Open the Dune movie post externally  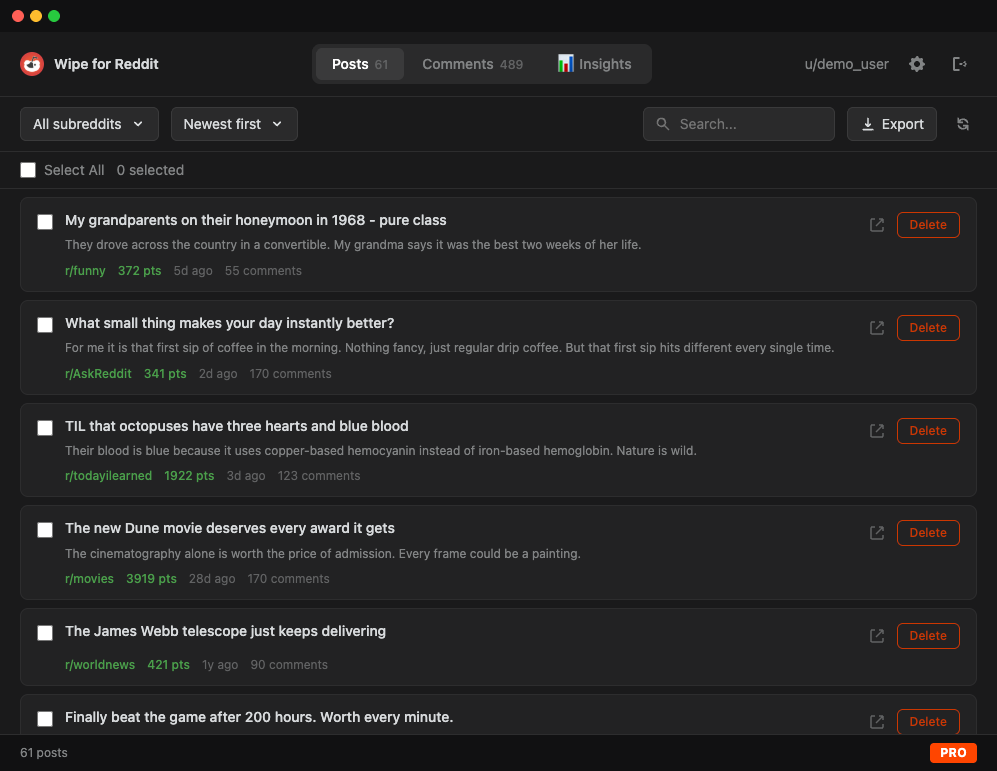pyautogui.click(x=877, y=533)
